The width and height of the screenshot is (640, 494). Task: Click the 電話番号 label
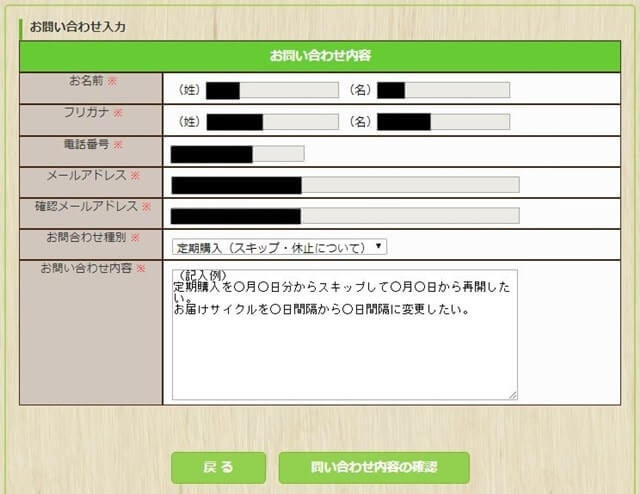pos(87,144)
